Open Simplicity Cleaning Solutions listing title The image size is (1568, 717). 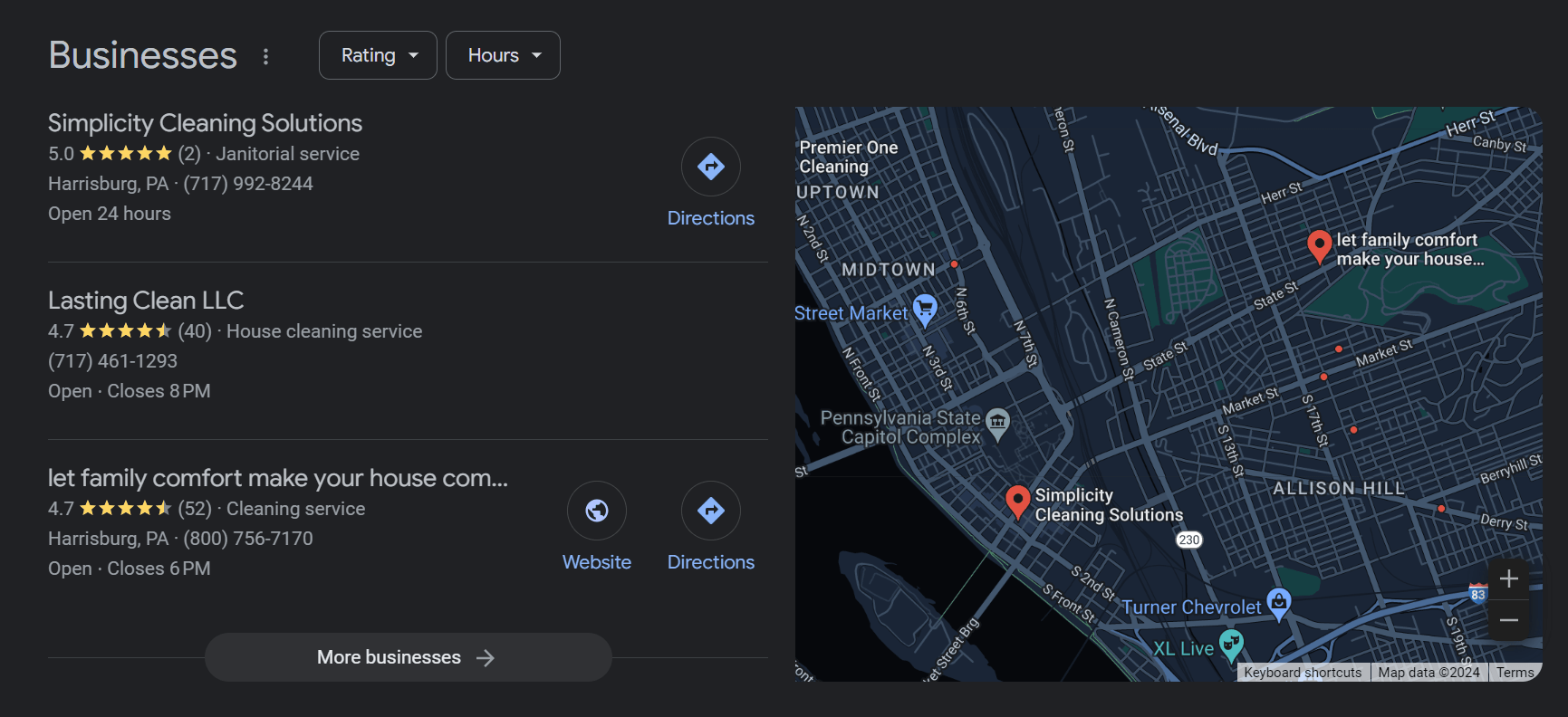click(205, 123)
